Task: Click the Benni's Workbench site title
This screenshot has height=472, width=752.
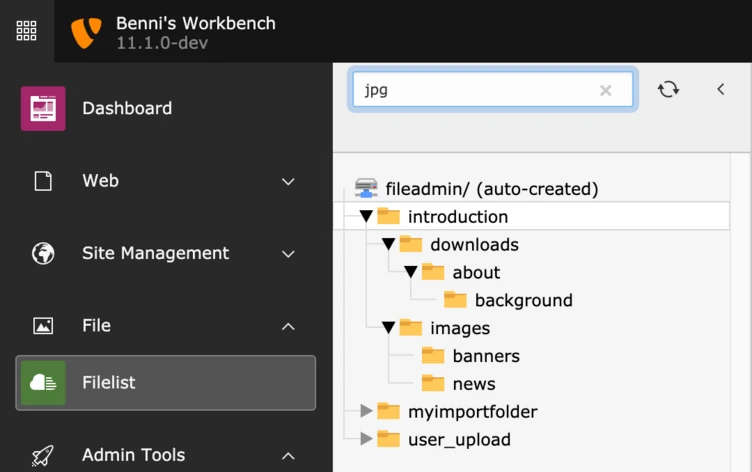Action: point(196,24)
